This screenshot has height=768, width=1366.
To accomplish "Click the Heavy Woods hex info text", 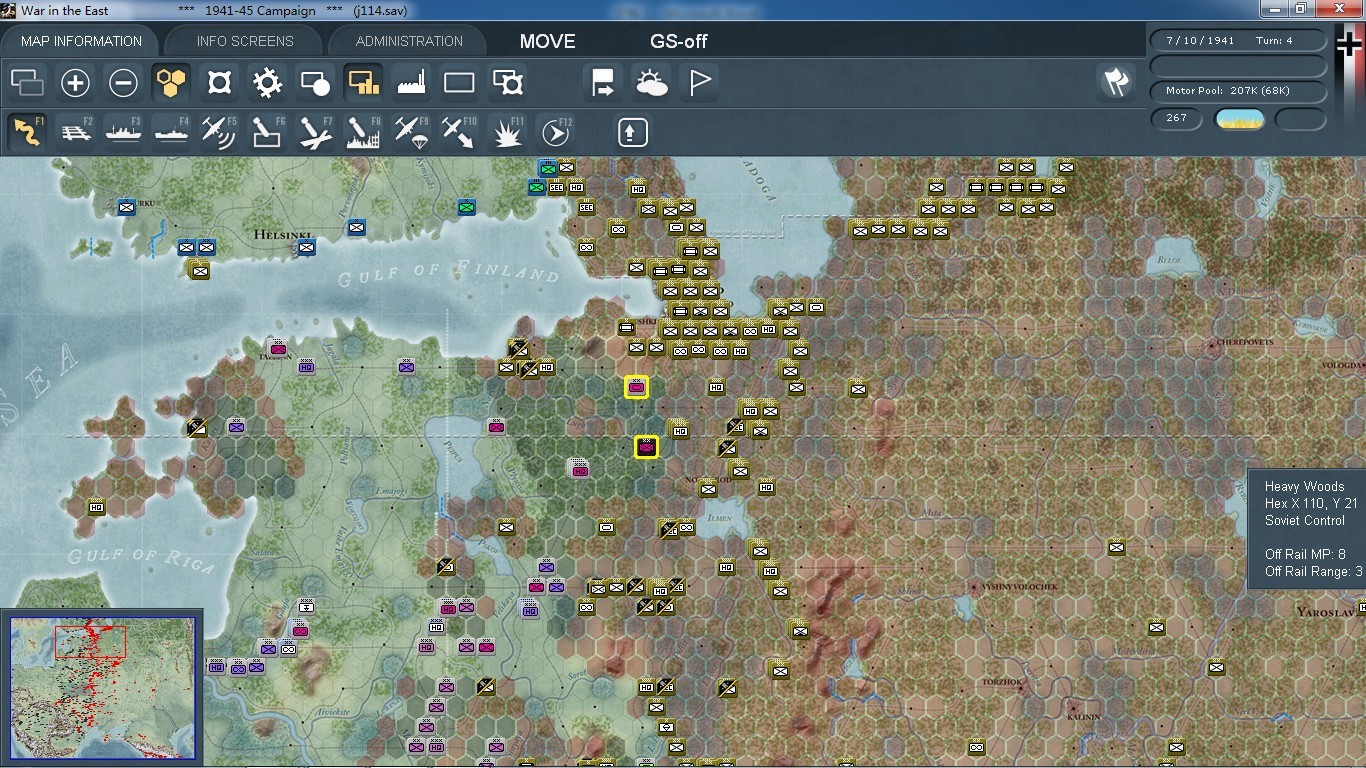I will (1304, 486).
